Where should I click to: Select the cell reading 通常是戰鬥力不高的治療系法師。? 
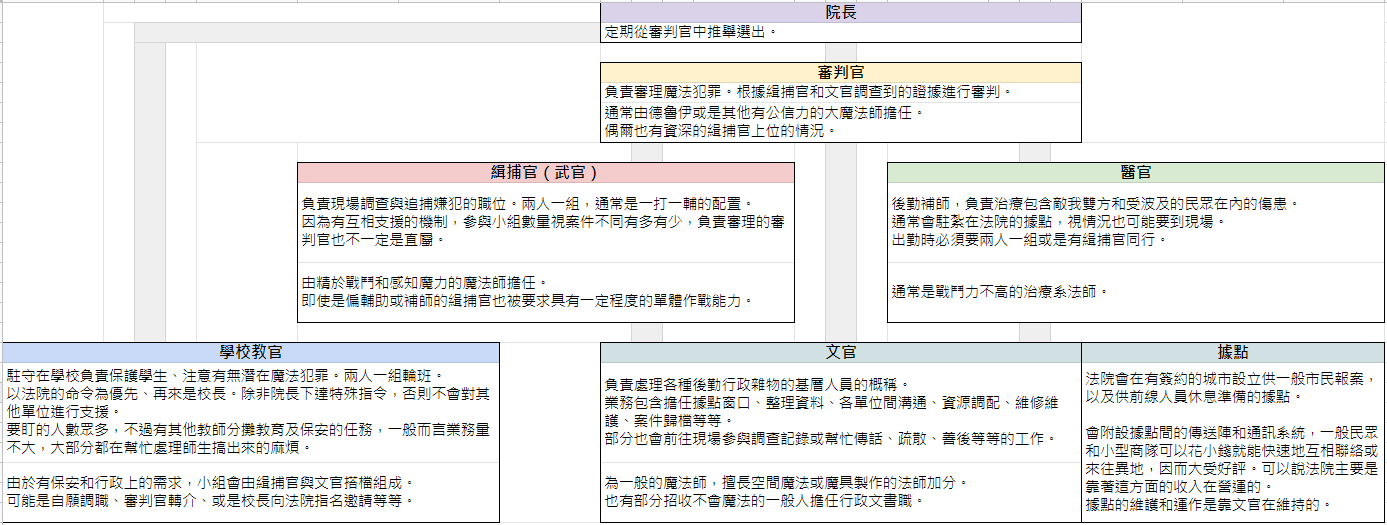pos(1136,292)
